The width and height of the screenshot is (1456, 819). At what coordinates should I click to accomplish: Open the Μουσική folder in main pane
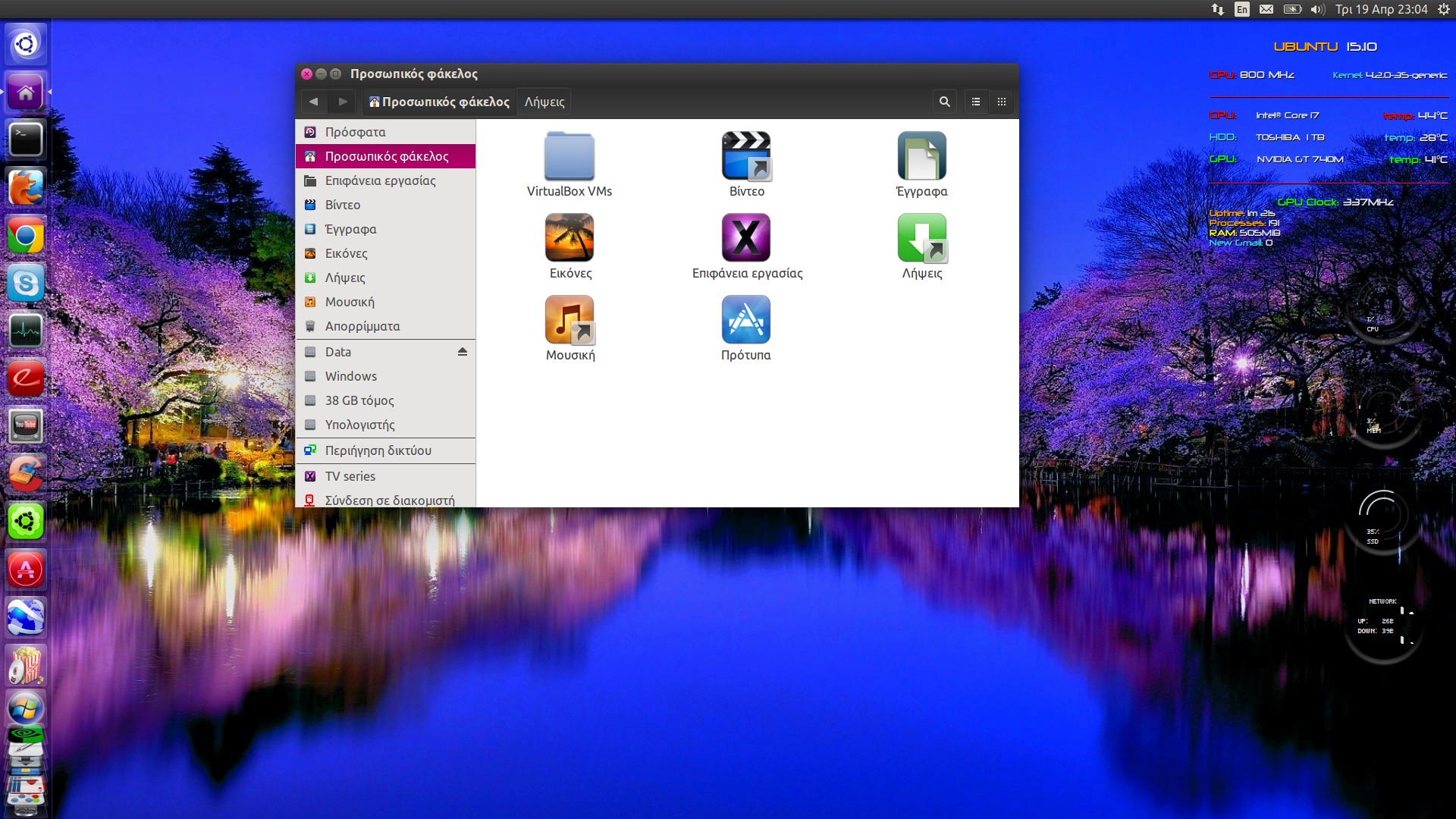click(569, 320)
